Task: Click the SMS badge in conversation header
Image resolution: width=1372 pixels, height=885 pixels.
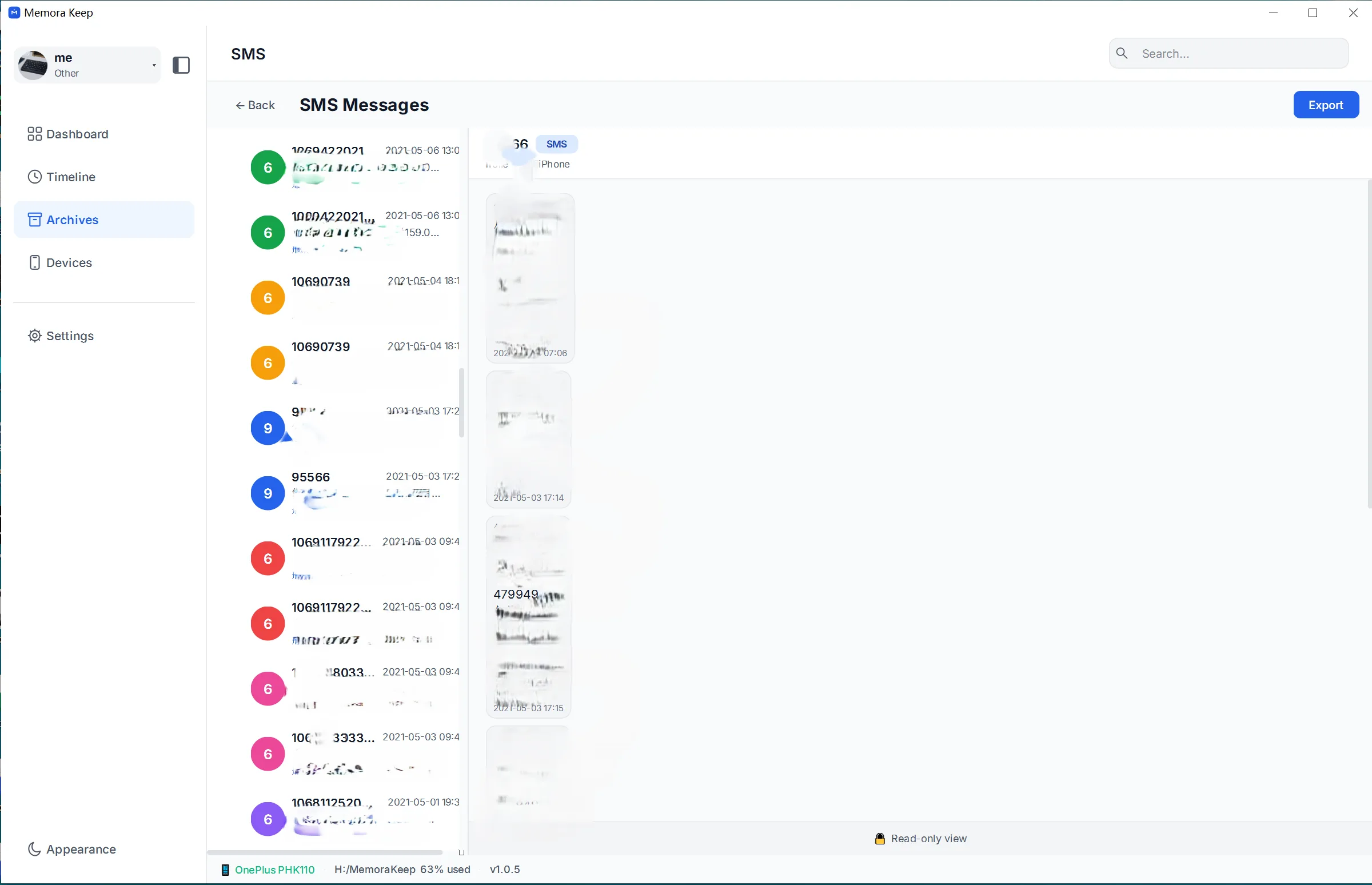Action: point(556,143)
